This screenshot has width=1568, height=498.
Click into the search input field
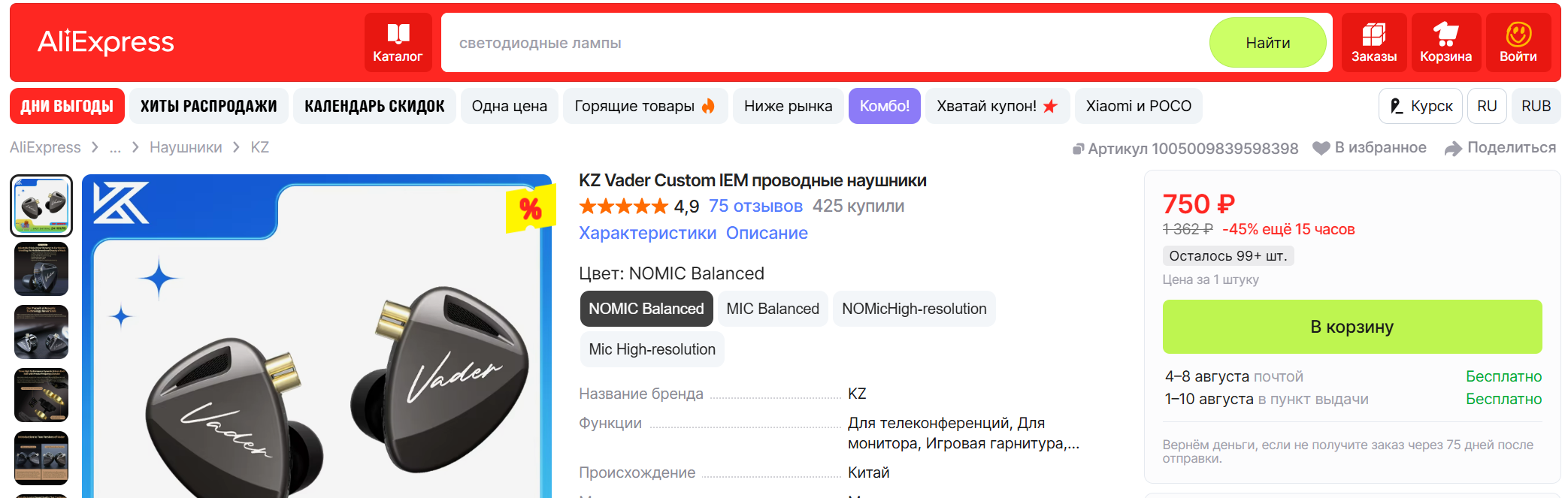pos(825,43)
